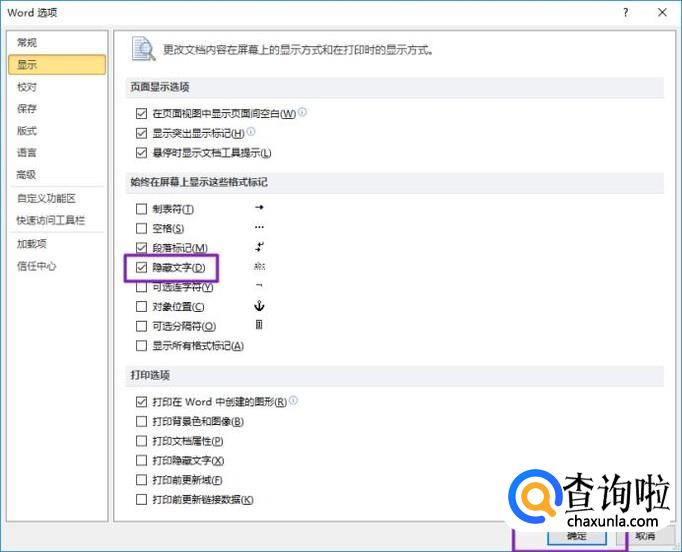Click the tab arrow symbol icon

[259, 207]
